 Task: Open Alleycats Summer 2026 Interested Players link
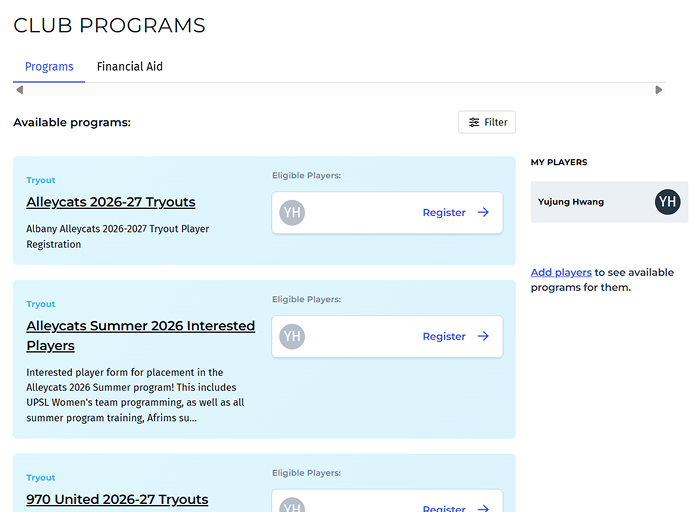tap(140, 336)
